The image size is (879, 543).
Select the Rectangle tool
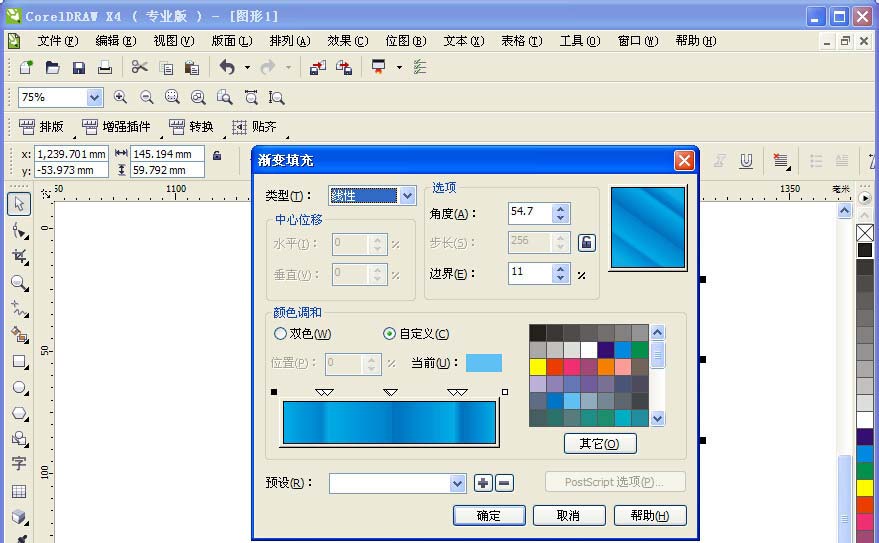tap(19, 362)
